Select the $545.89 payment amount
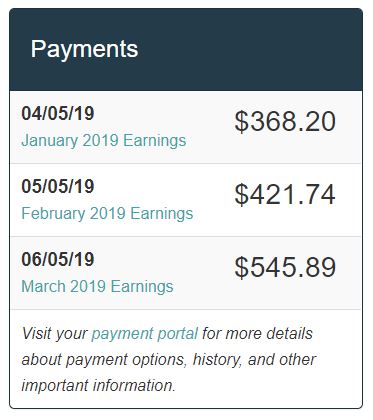Screen dimensions: 373x420 tap(285, 267)
